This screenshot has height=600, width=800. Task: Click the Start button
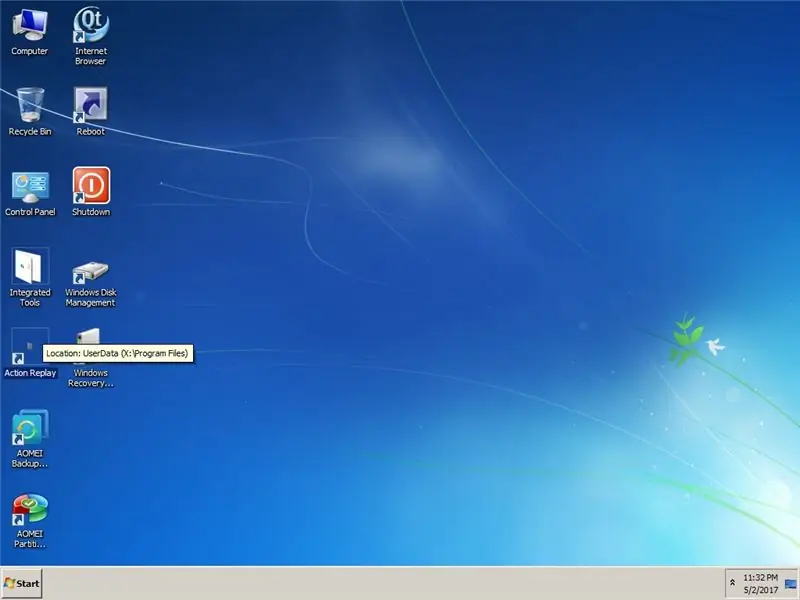pos(21,583)
